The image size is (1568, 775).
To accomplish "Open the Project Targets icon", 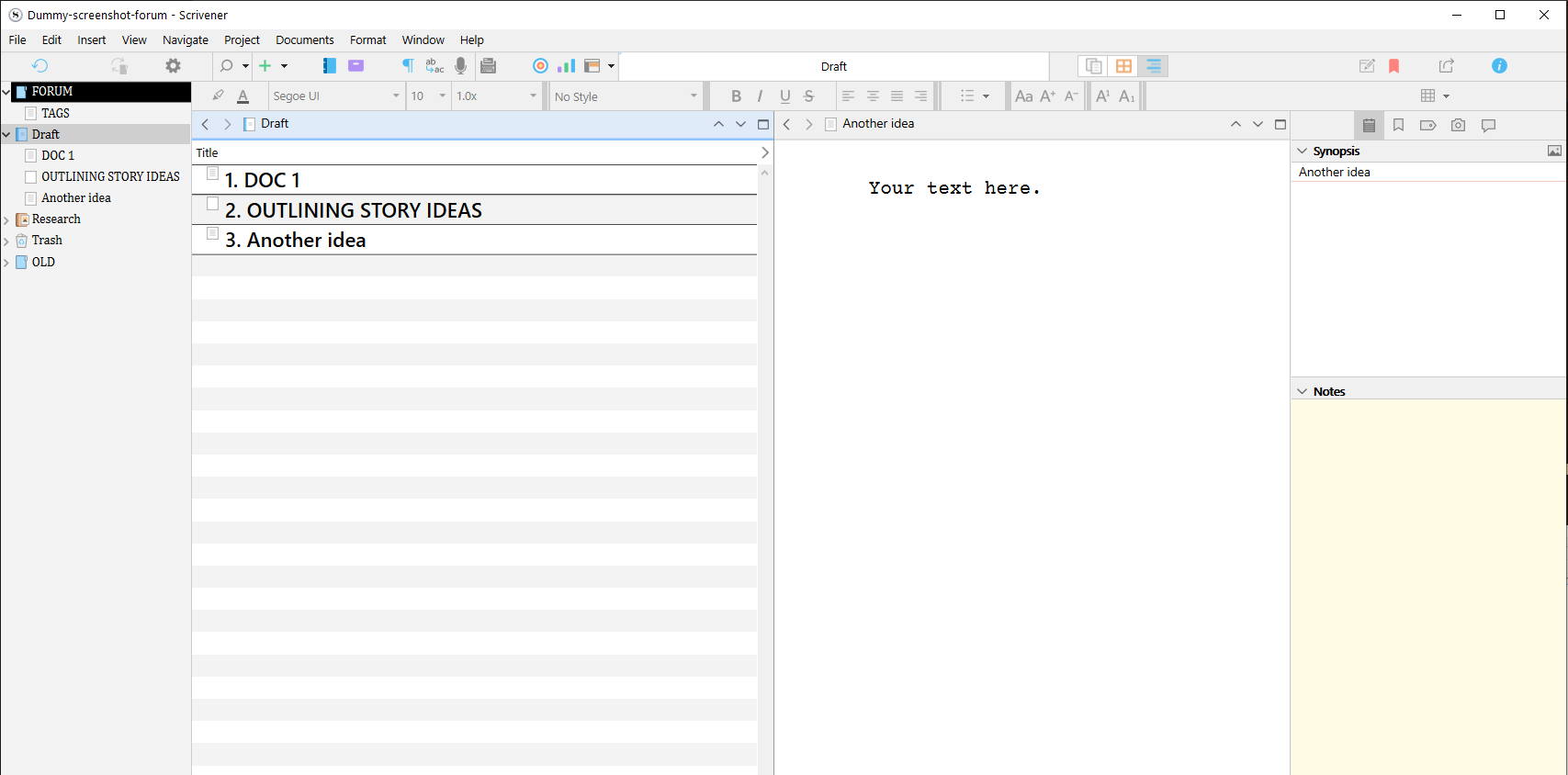I will click(540, 66).
